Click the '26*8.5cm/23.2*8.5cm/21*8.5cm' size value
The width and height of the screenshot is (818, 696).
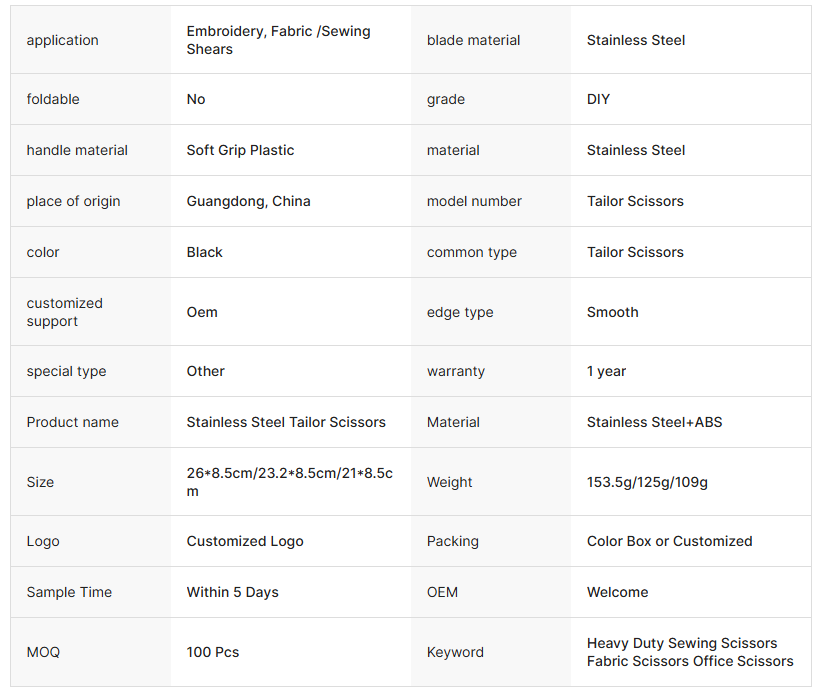(x=290, y=482)
